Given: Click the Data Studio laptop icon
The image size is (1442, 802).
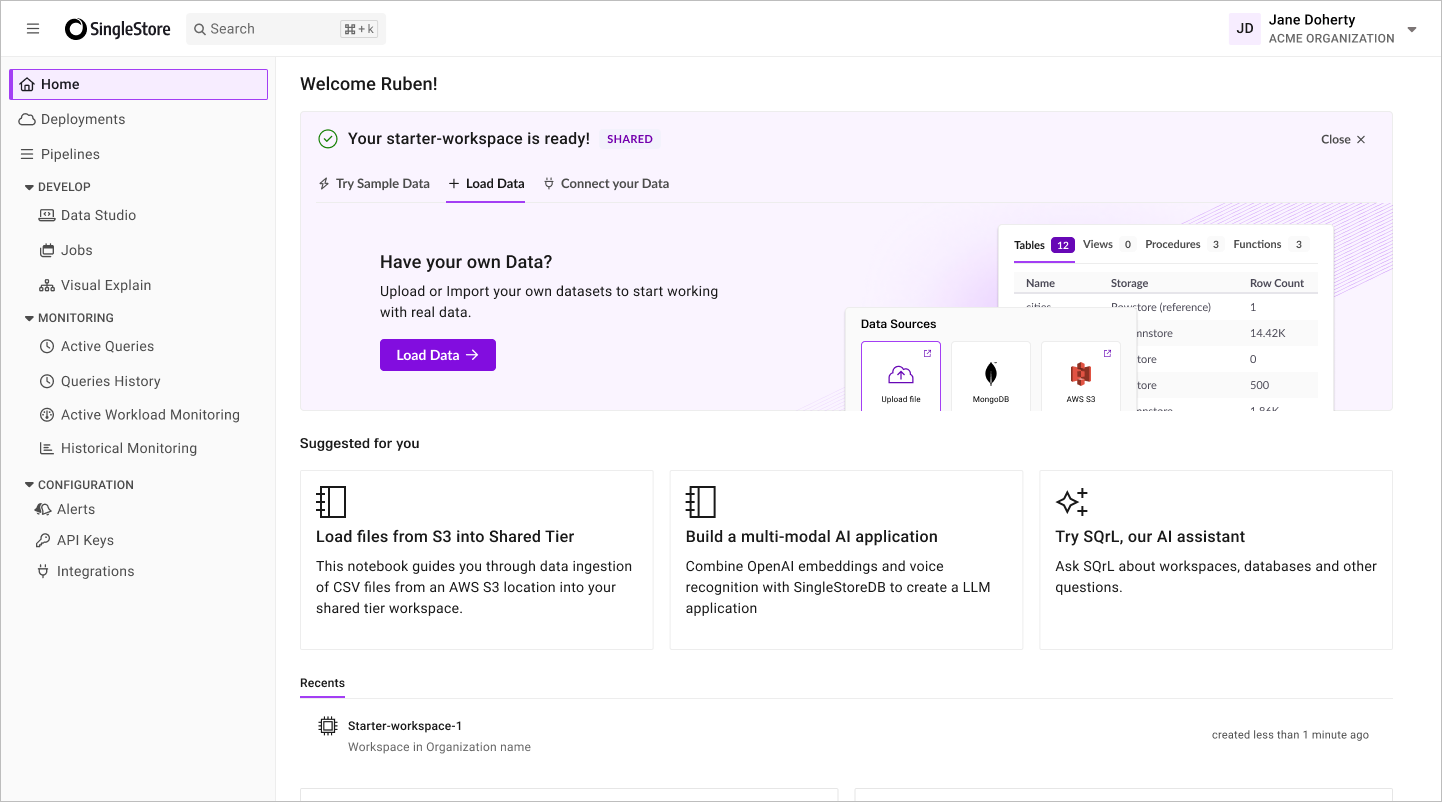Looking at the screenshot, I should tap(47, 215).
